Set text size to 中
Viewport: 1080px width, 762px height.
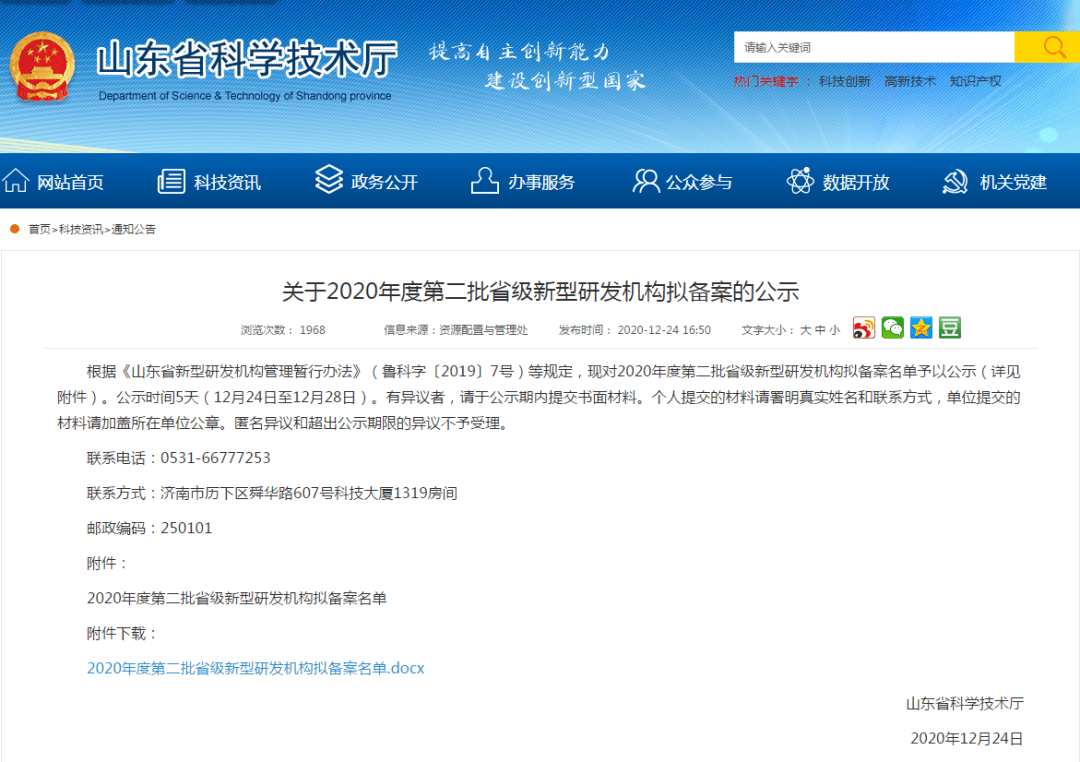pos(820,330)
